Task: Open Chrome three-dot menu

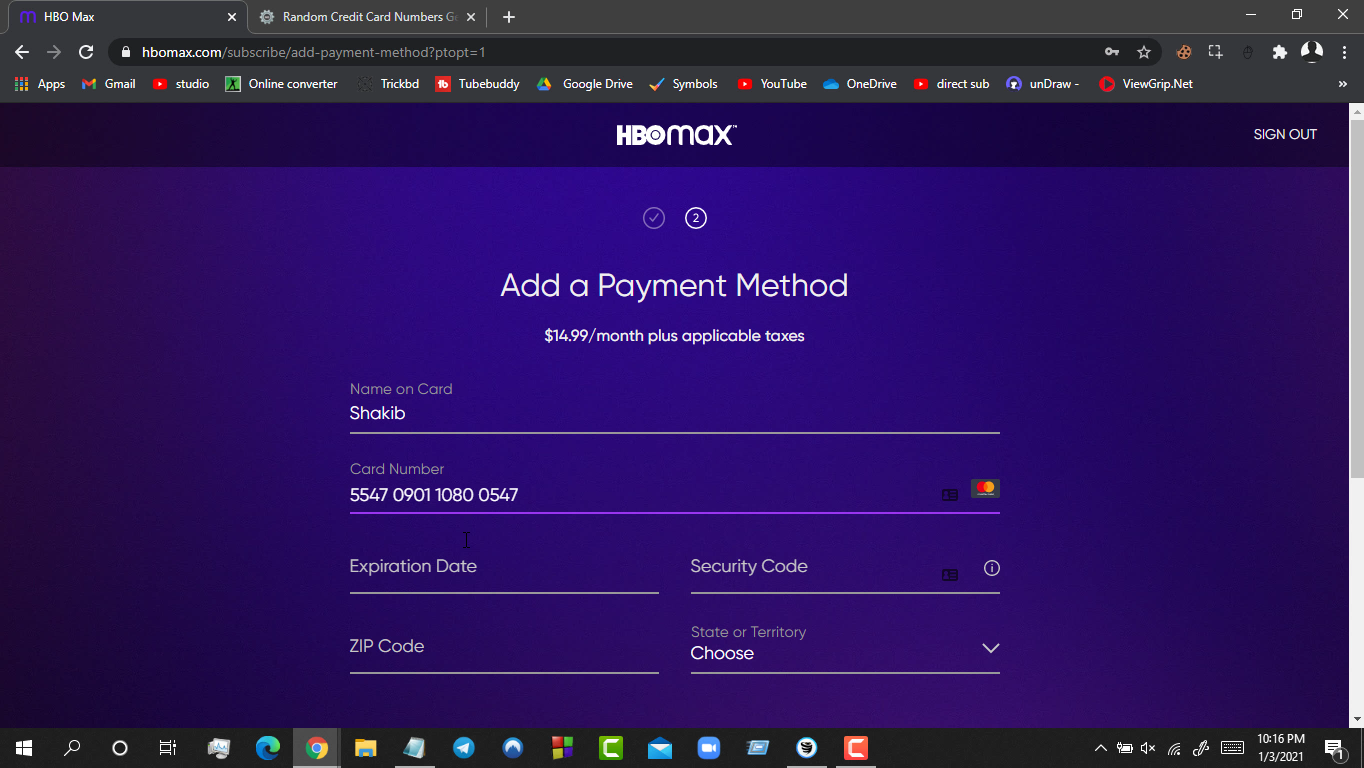Action: [x=1343, y=52]
